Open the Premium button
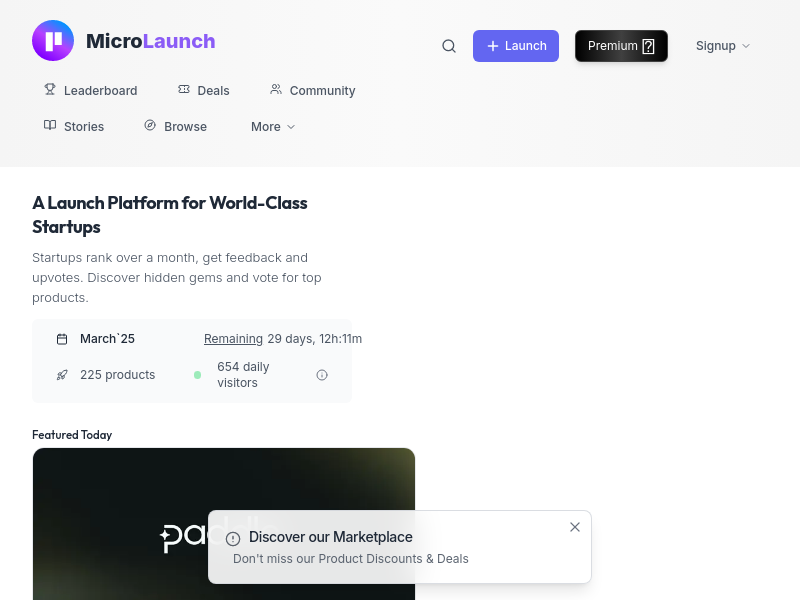 tap(621, 46)
